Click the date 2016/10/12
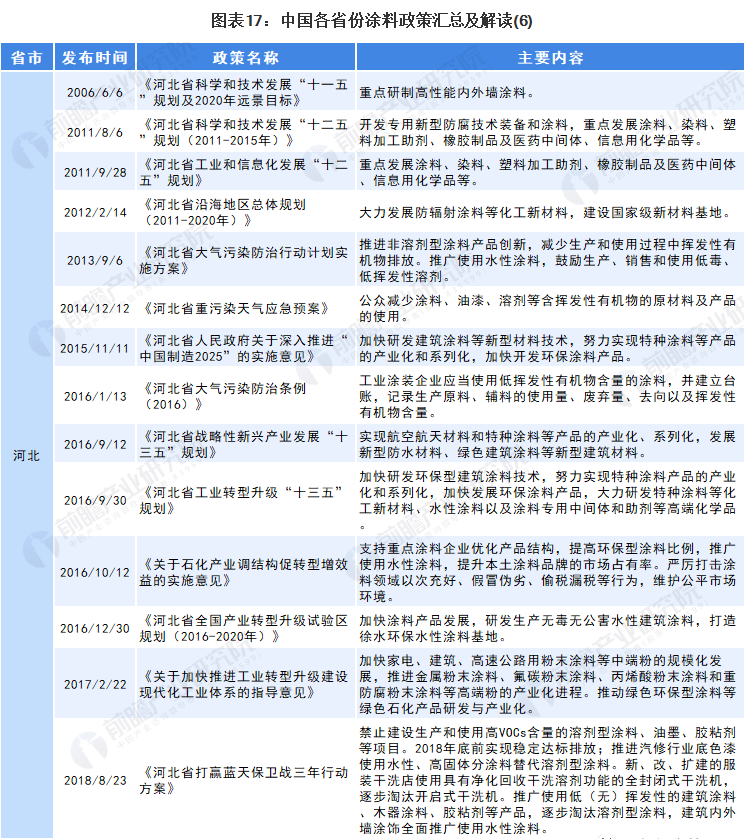Image resolution: width=744 pixels, height=839 pixels. point(94,572)
